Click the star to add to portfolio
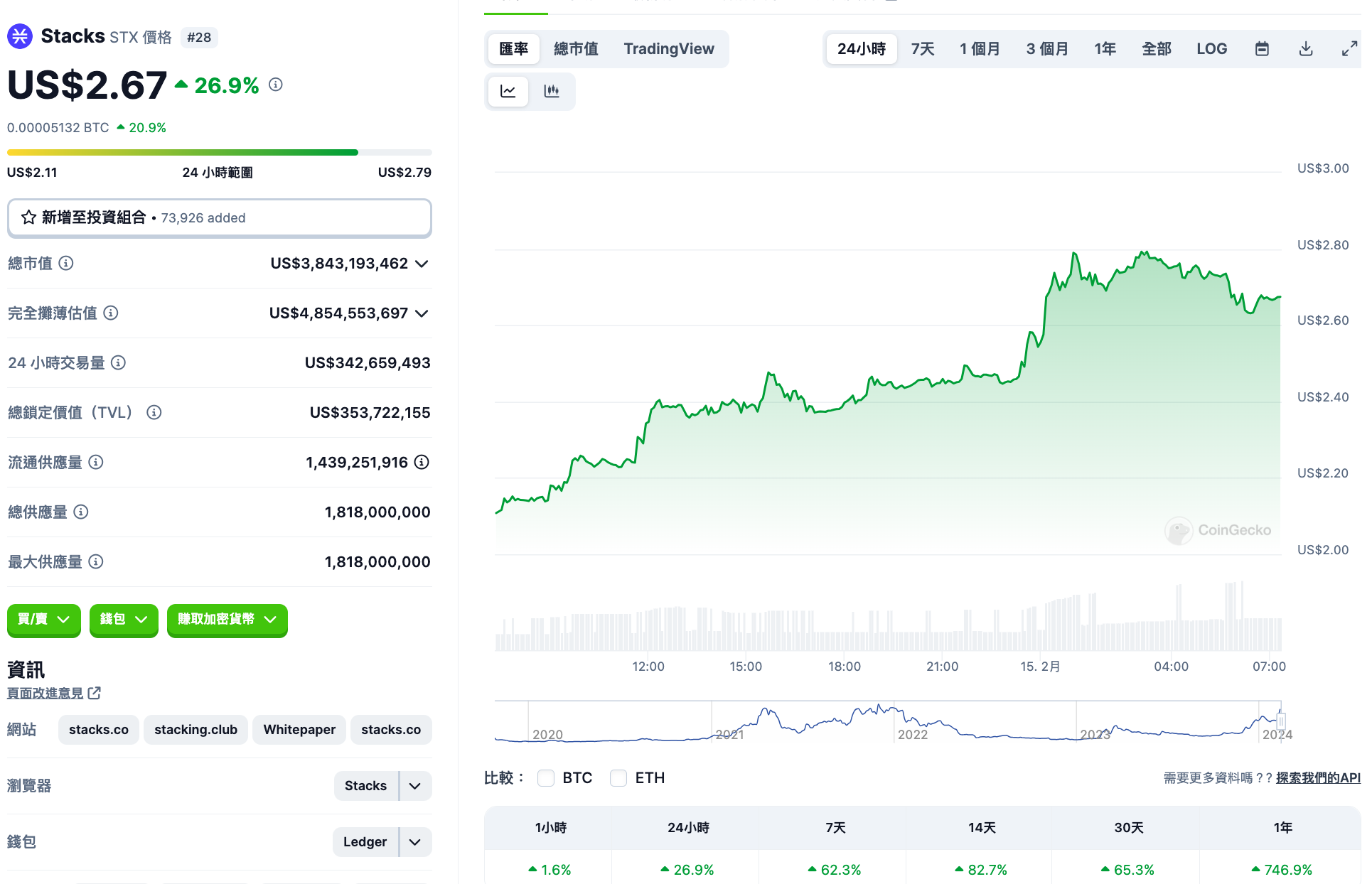 [28, 217]
